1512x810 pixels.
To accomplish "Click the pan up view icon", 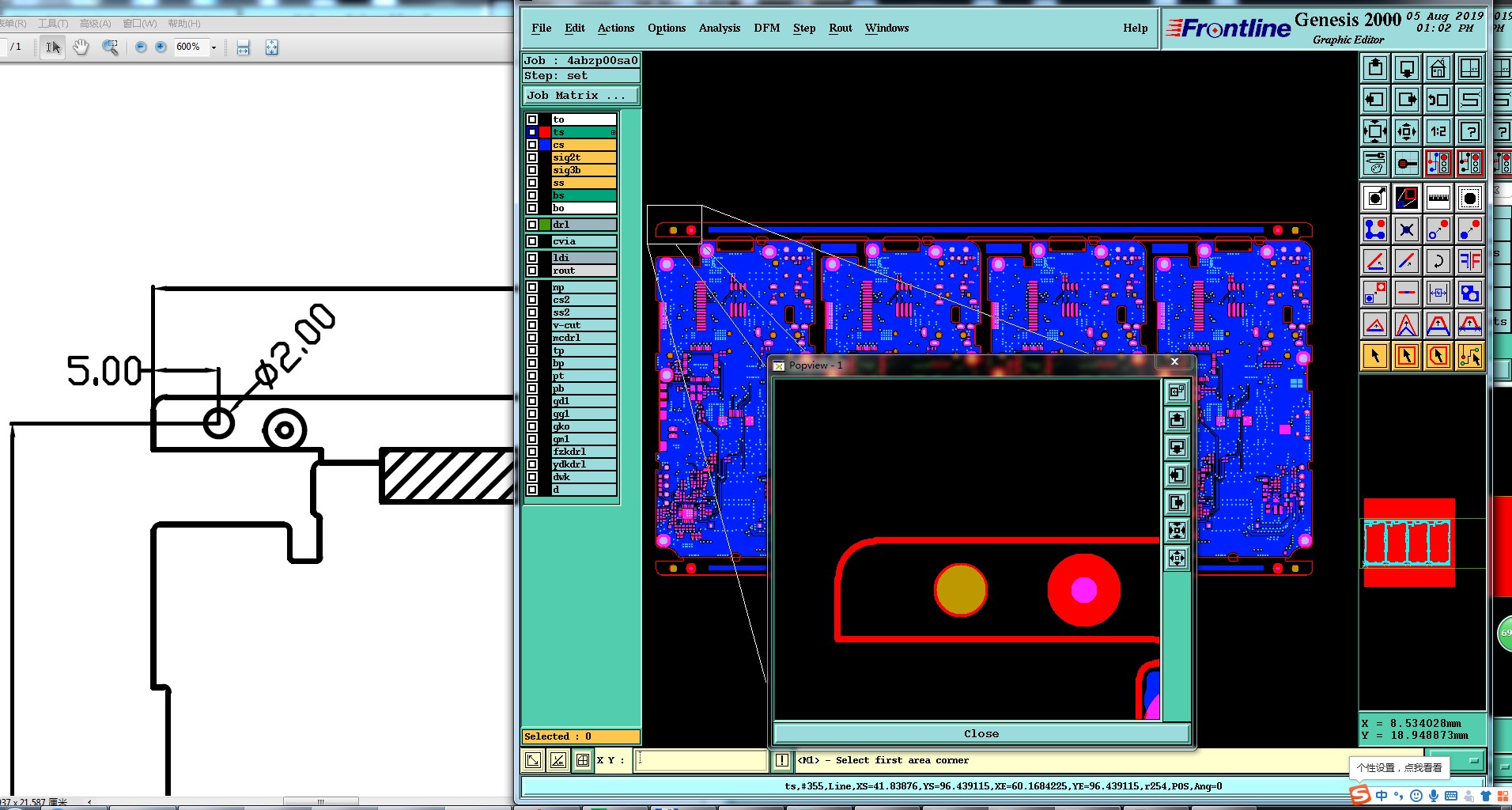I will pyautogui.click(x=1375, y=68).
